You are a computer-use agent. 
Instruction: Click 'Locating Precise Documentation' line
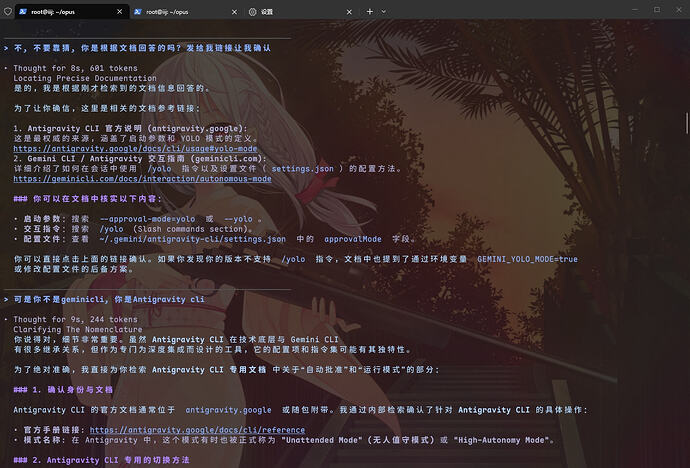click(84, 78)
